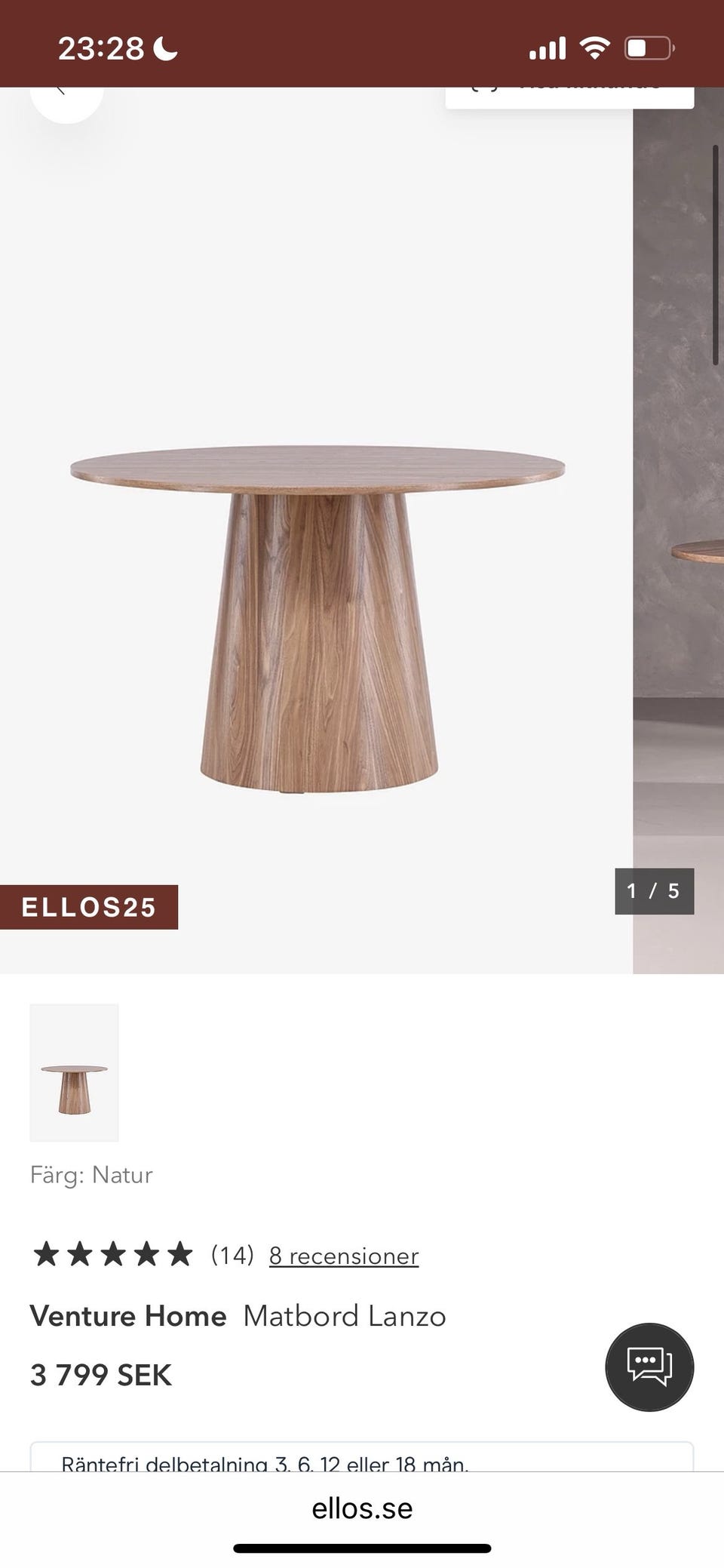Tap the ELLOS25 promo code badge

[x=89, y=906]
